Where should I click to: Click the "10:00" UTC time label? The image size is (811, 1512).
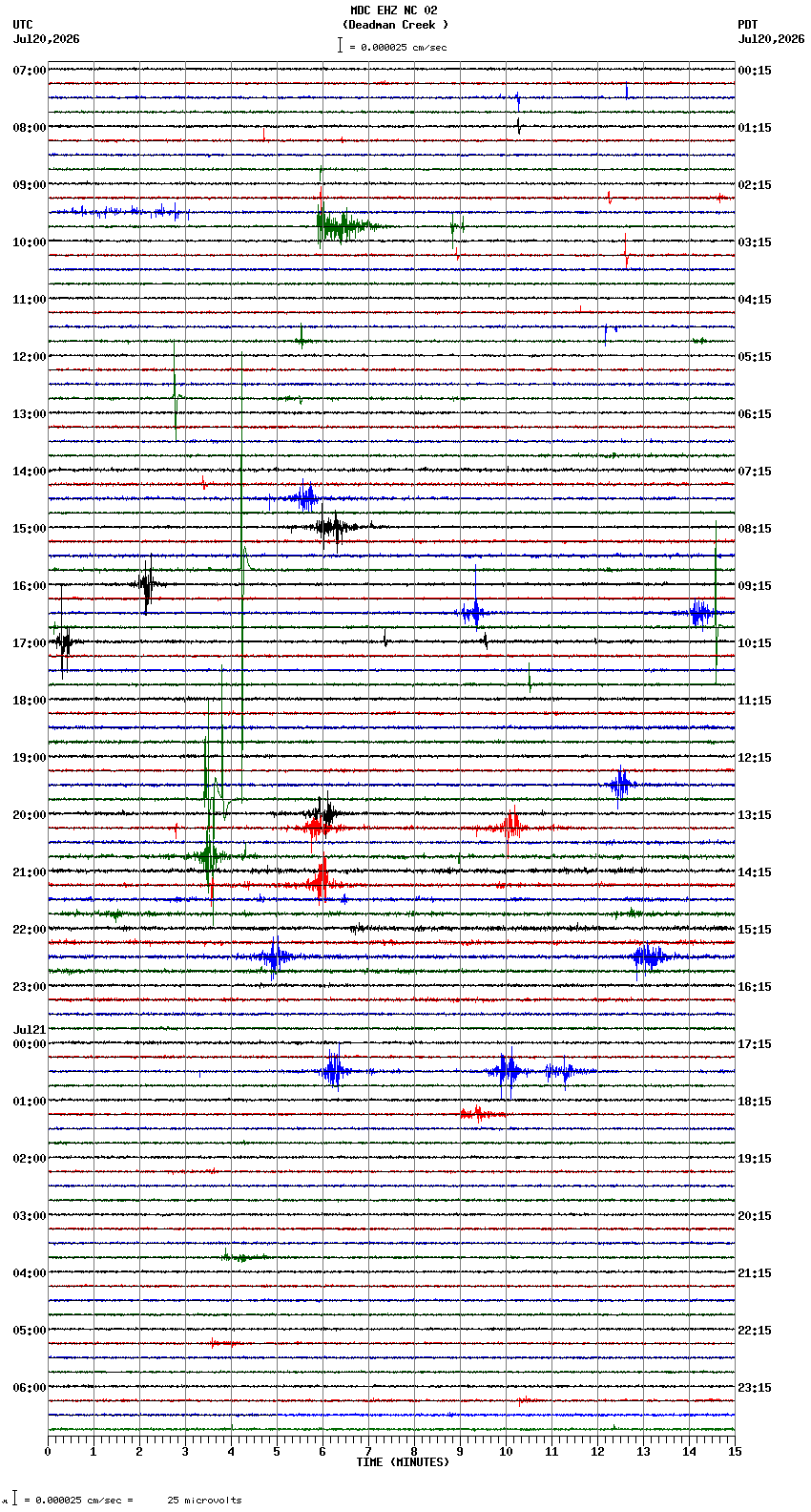[30, 242]
